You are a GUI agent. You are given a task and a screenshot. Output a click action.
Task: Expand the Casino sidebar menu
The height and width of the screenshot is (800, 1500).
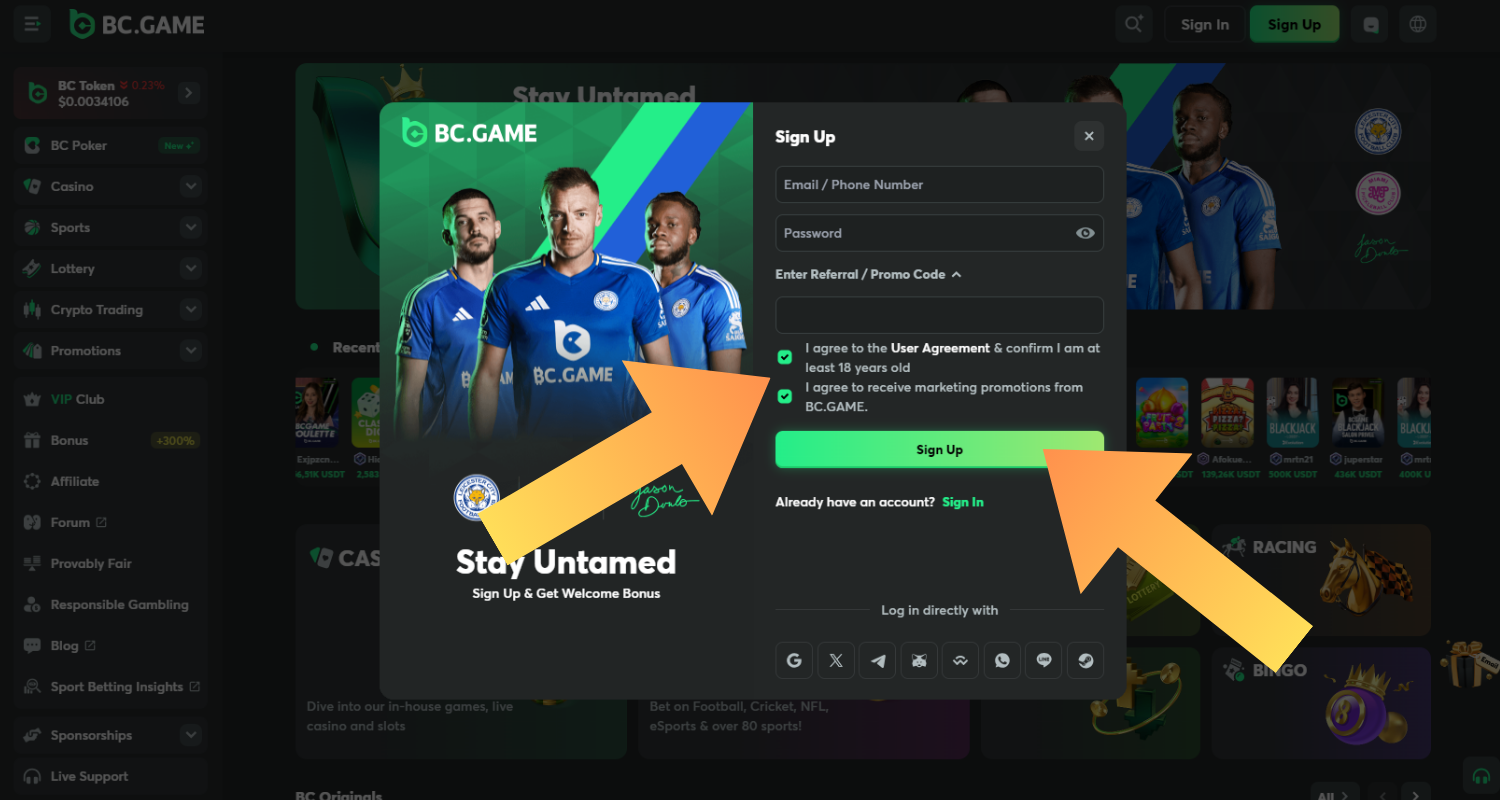point(191,187)
